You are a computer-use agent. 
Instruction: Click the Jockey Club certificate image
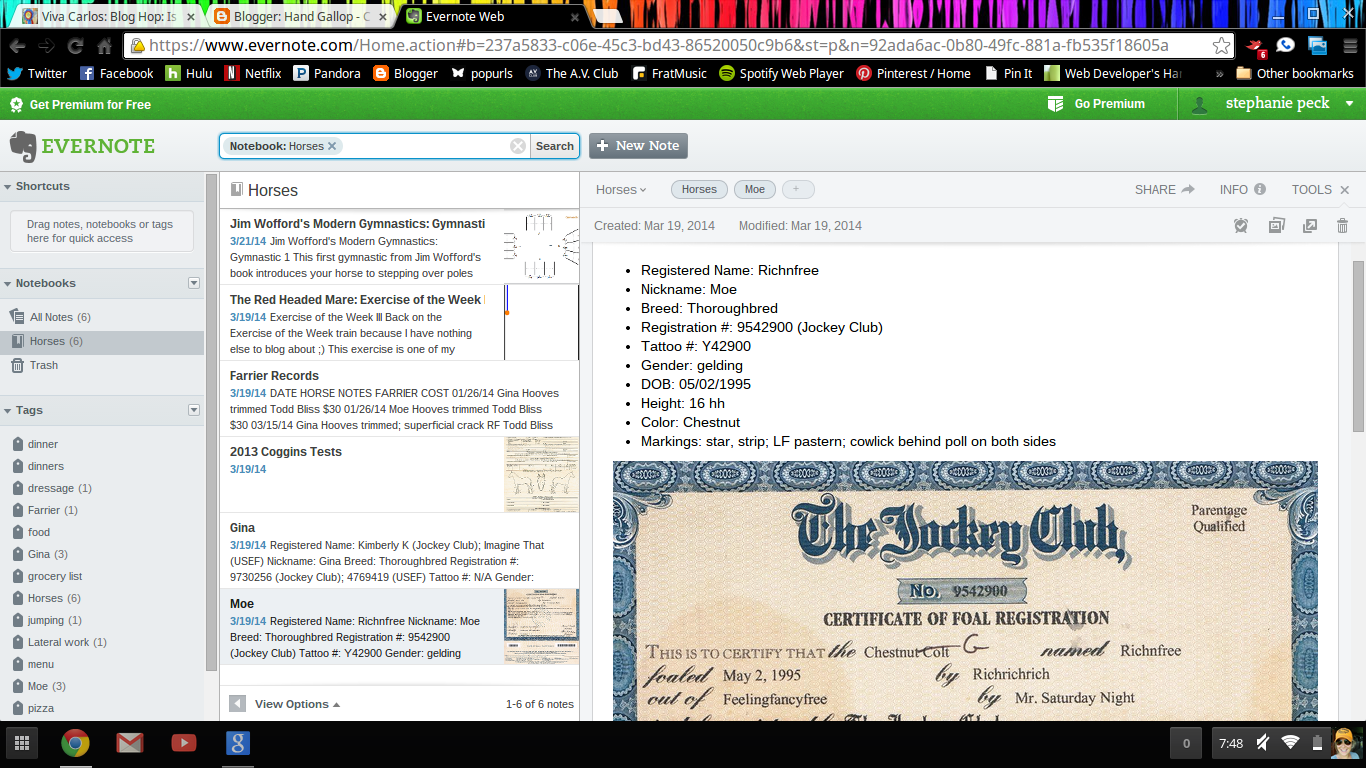click(x=965, y=590)
